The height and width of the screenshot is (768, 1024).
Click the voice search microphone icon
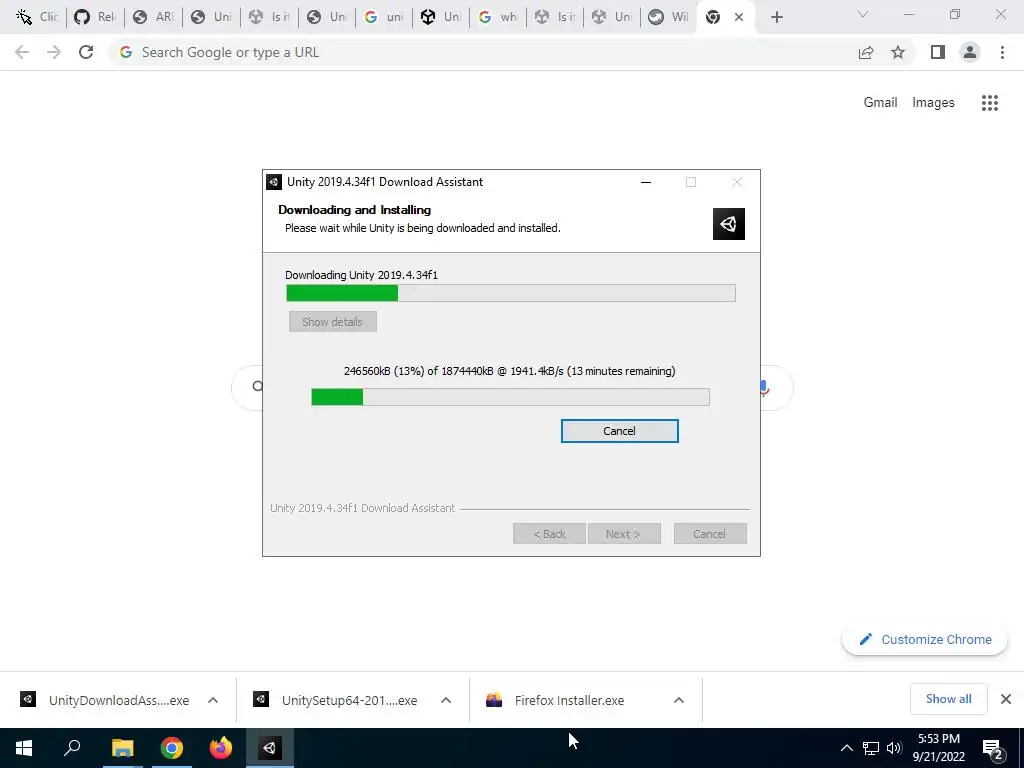(764, 388)
